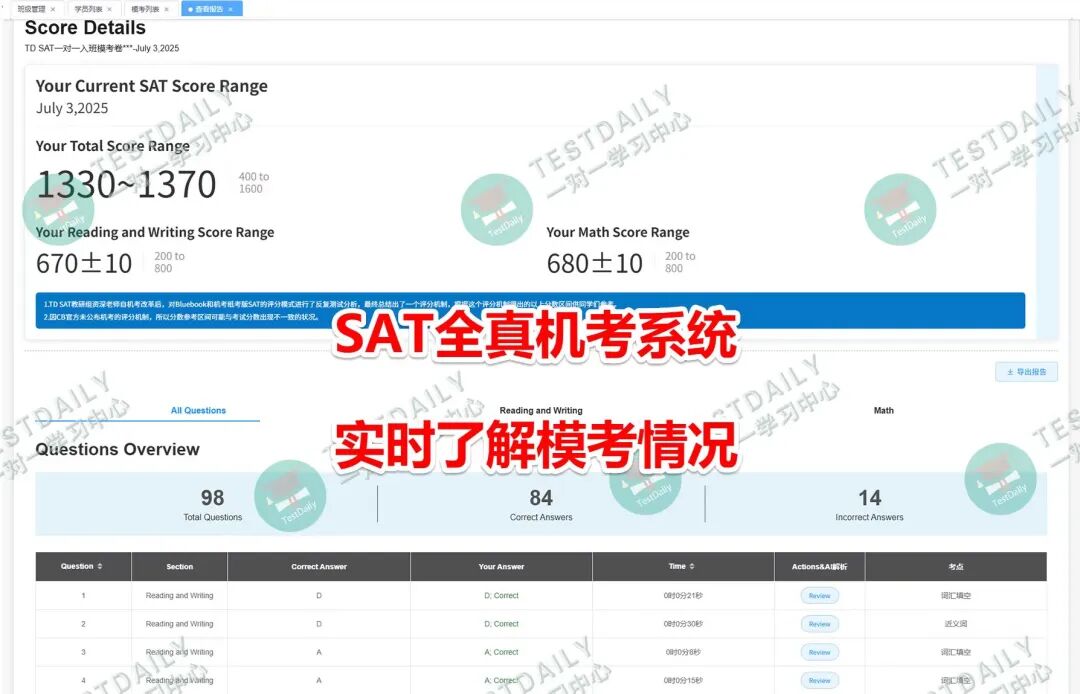Open the Reading and Writing questions tab

coord(541,410)
